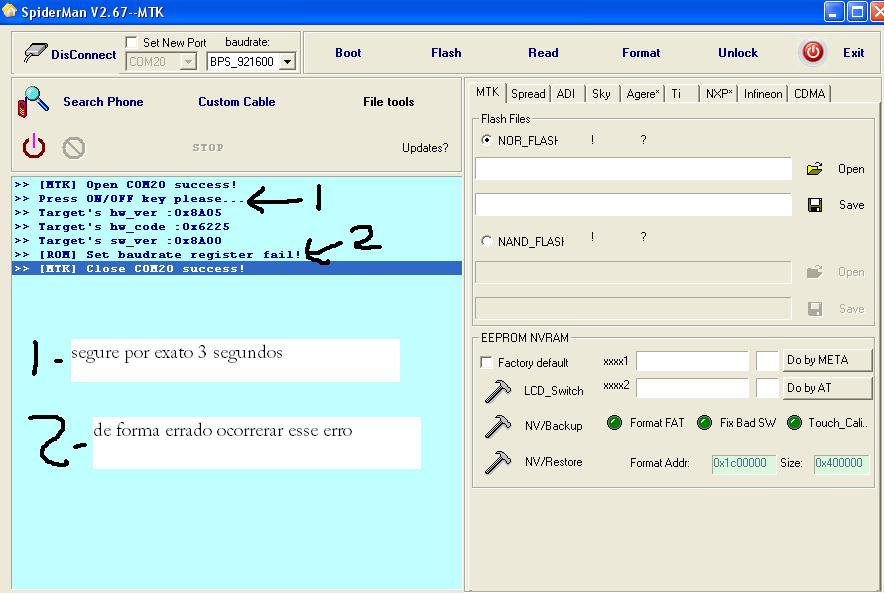884x593 pixels.
Task: Click the NV/Backup hammer icon
Action: point(497,426)
